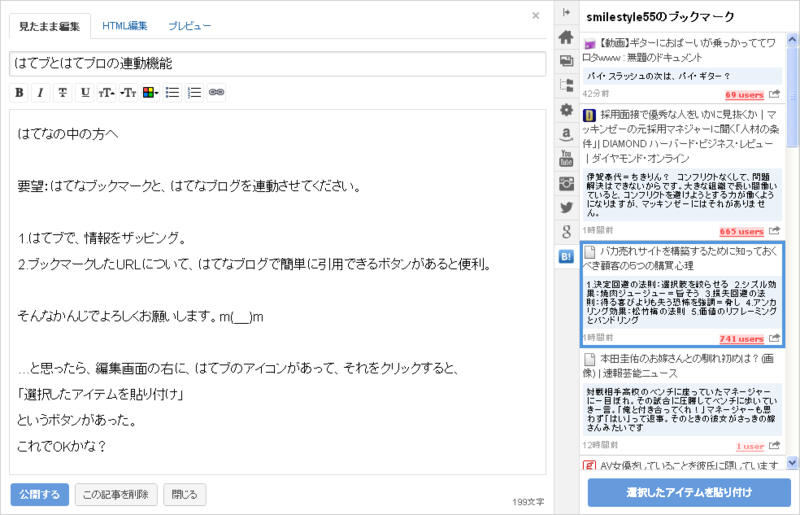Open the 665 users bookmark count link
Image resolution: width=800 pixels, height=515 pixels.
click(741, 232)
